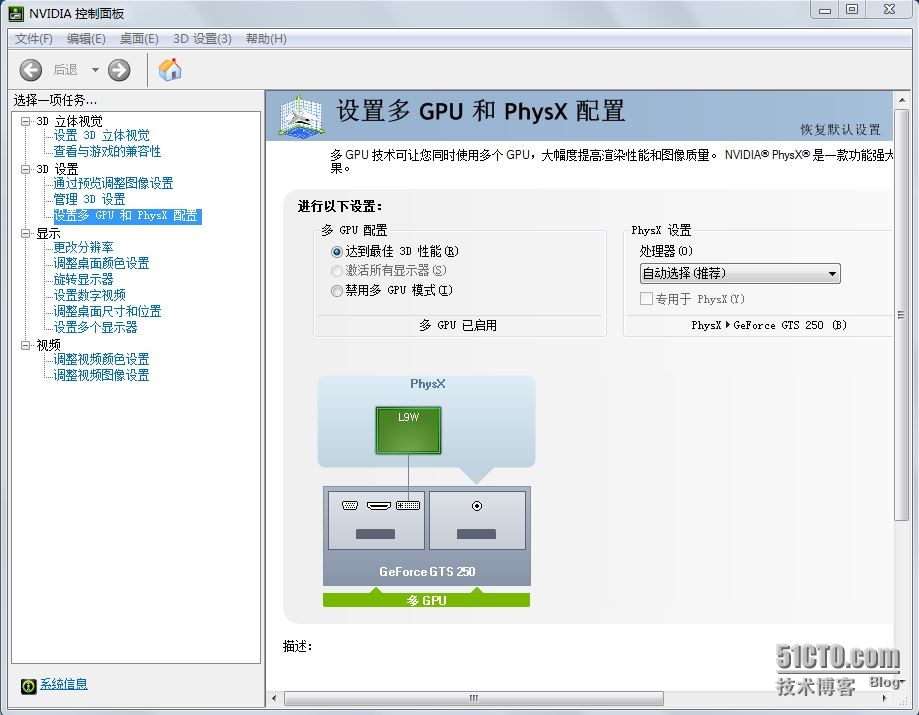This screenshot has height=715, width=919.
Task: Open 调整视频颜色设置 task
Action: pos(101,359)
